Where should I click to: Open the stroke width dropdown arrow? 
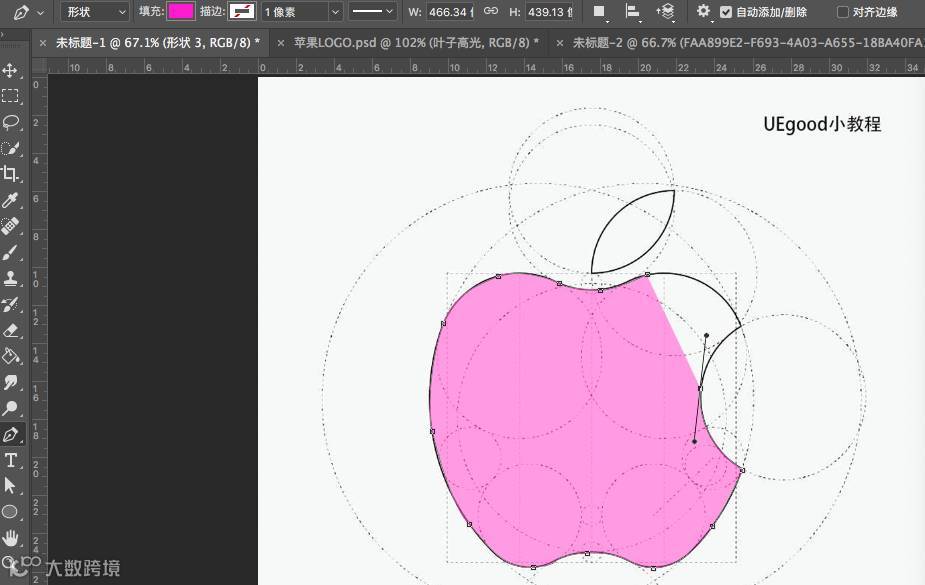pos(335,12)
